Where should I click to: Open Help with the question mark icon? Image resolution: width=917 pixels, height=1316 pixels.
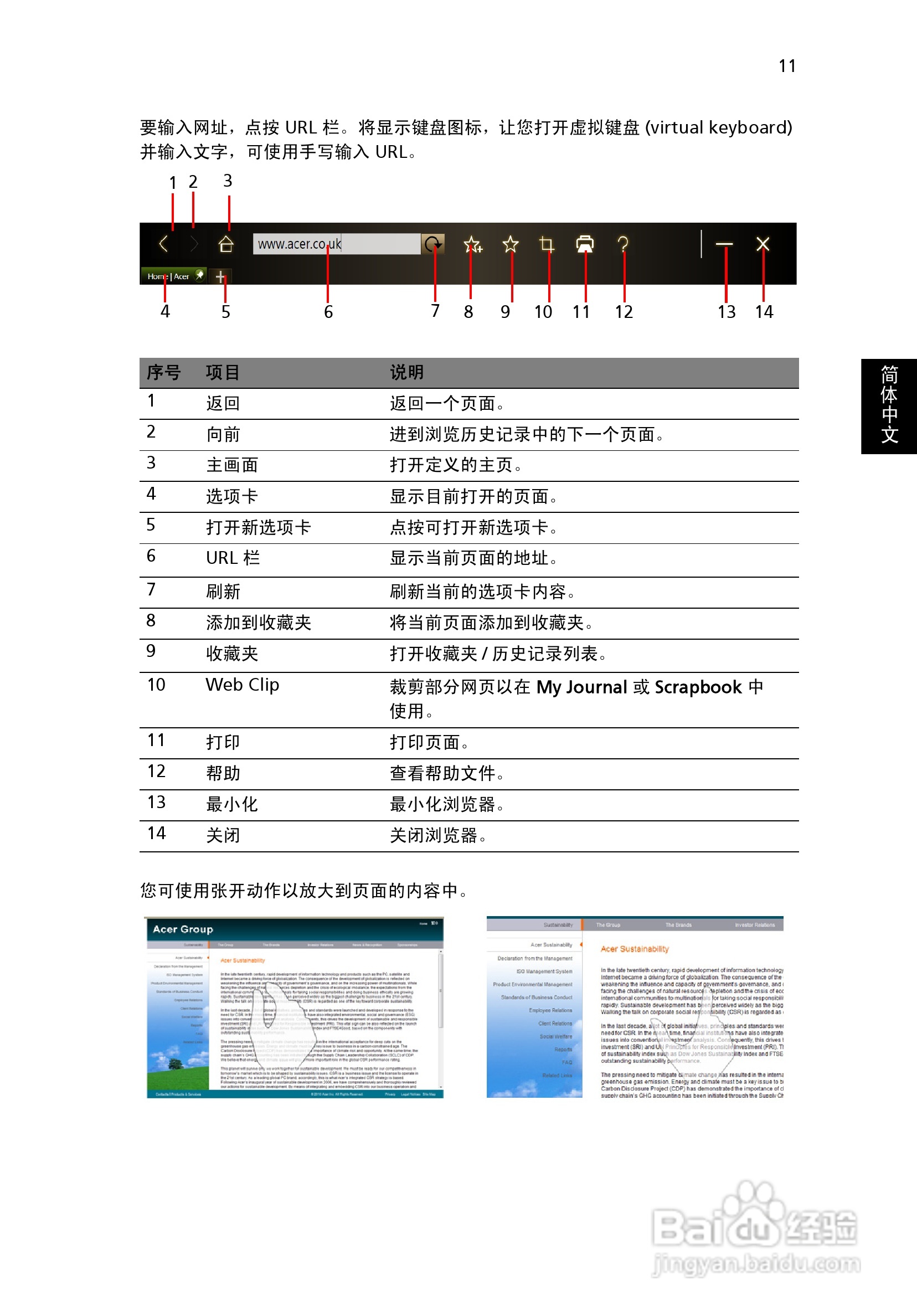(x=623, y=245)
